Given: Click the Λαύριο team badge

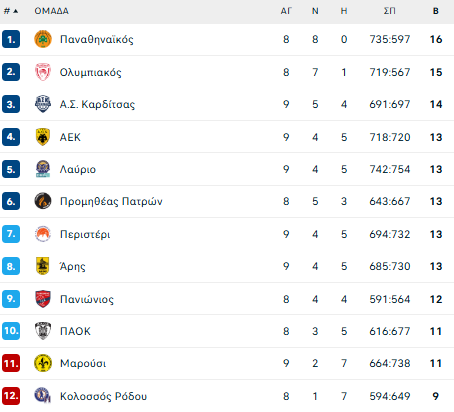Looking at the screenshot, I should pyautogui.click(x=43, y=169).
